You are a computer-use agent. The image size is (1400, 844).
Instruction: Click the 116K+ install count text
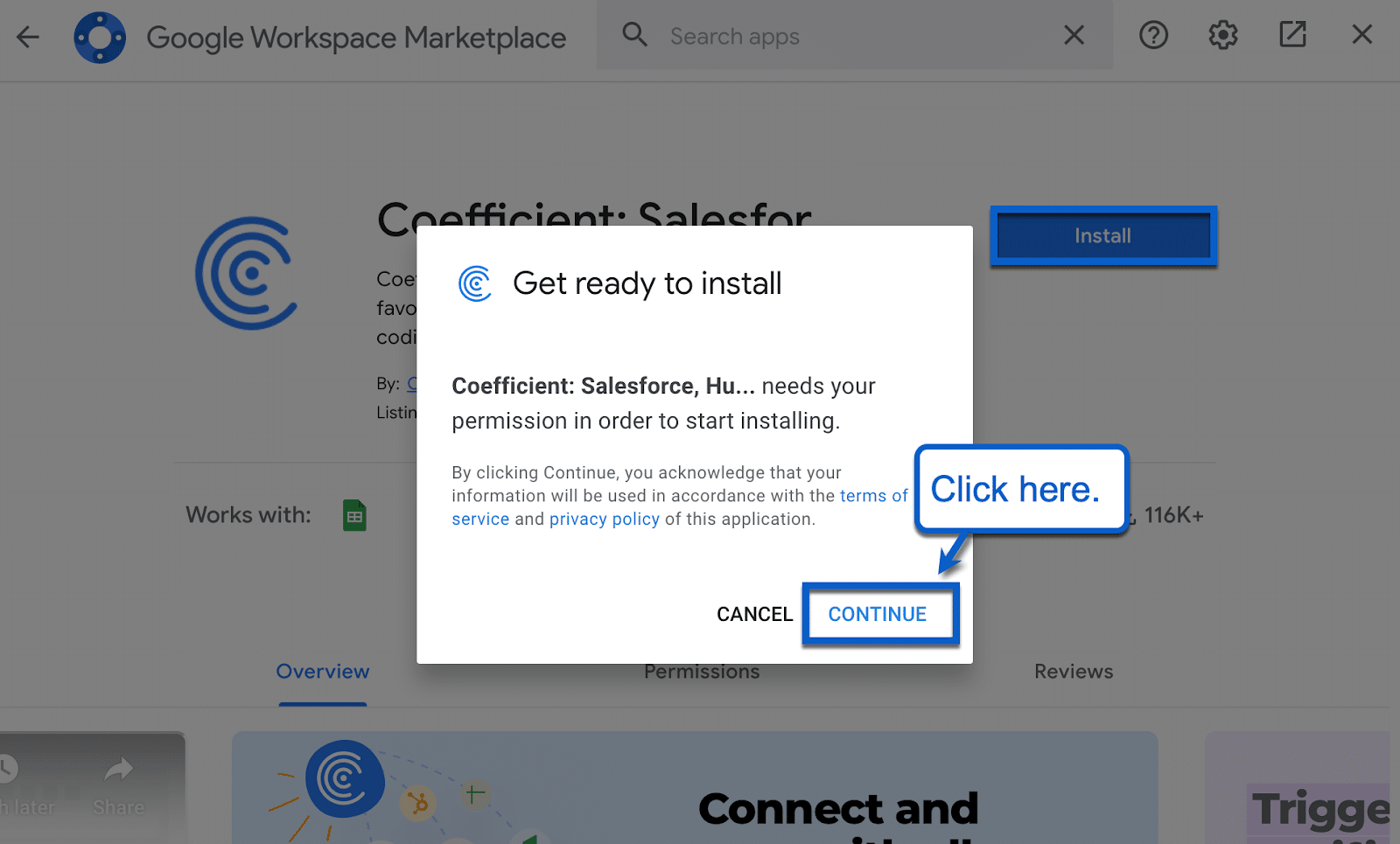[1173, 515]
